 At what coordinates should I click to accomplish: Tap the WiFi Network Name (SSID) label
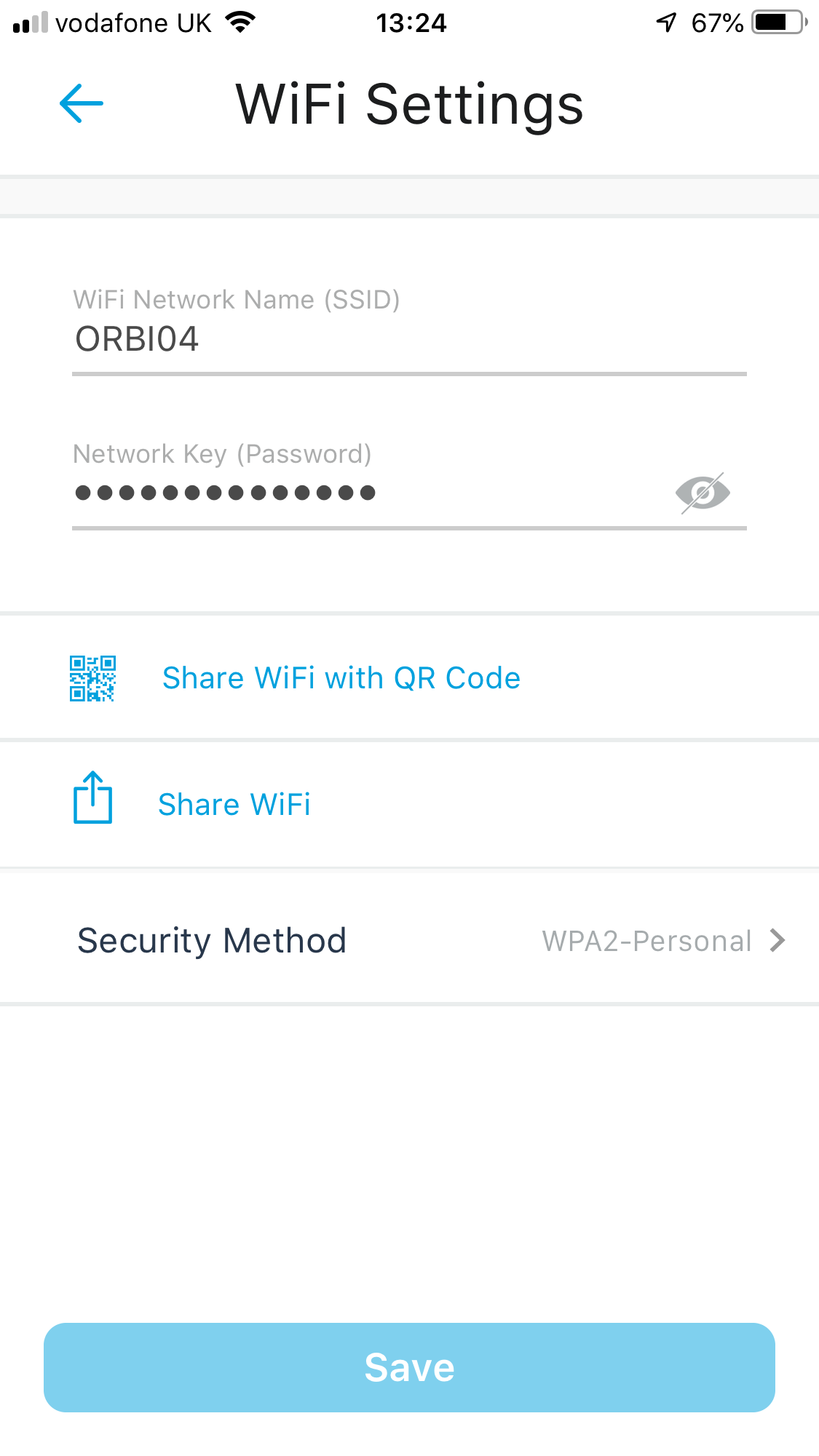[x=237, y=299]
